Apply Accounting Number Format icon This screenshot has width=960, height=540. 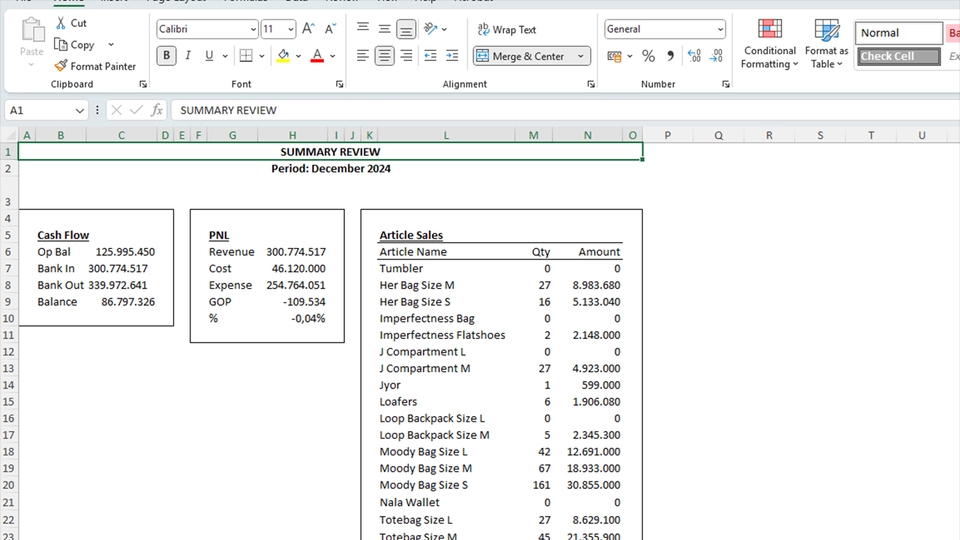[614, 56]
